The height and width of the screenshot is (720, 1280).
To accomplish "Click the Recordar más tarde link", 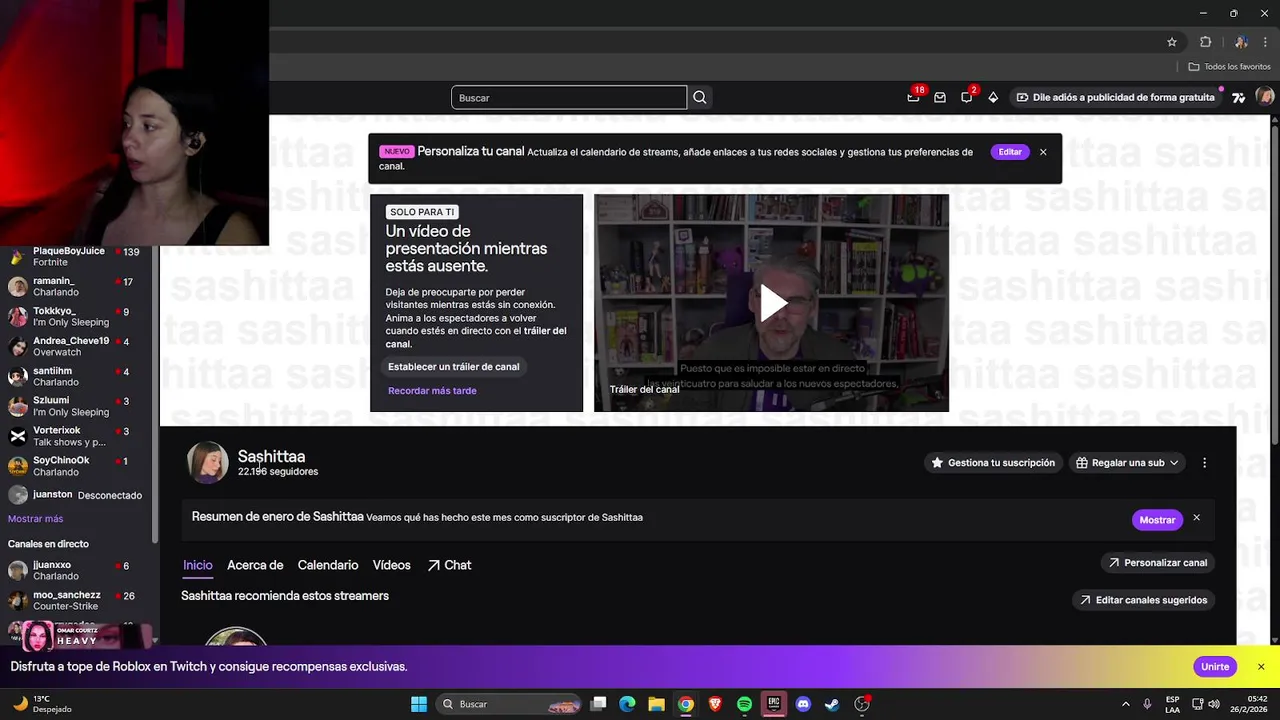I will point(432,391).
